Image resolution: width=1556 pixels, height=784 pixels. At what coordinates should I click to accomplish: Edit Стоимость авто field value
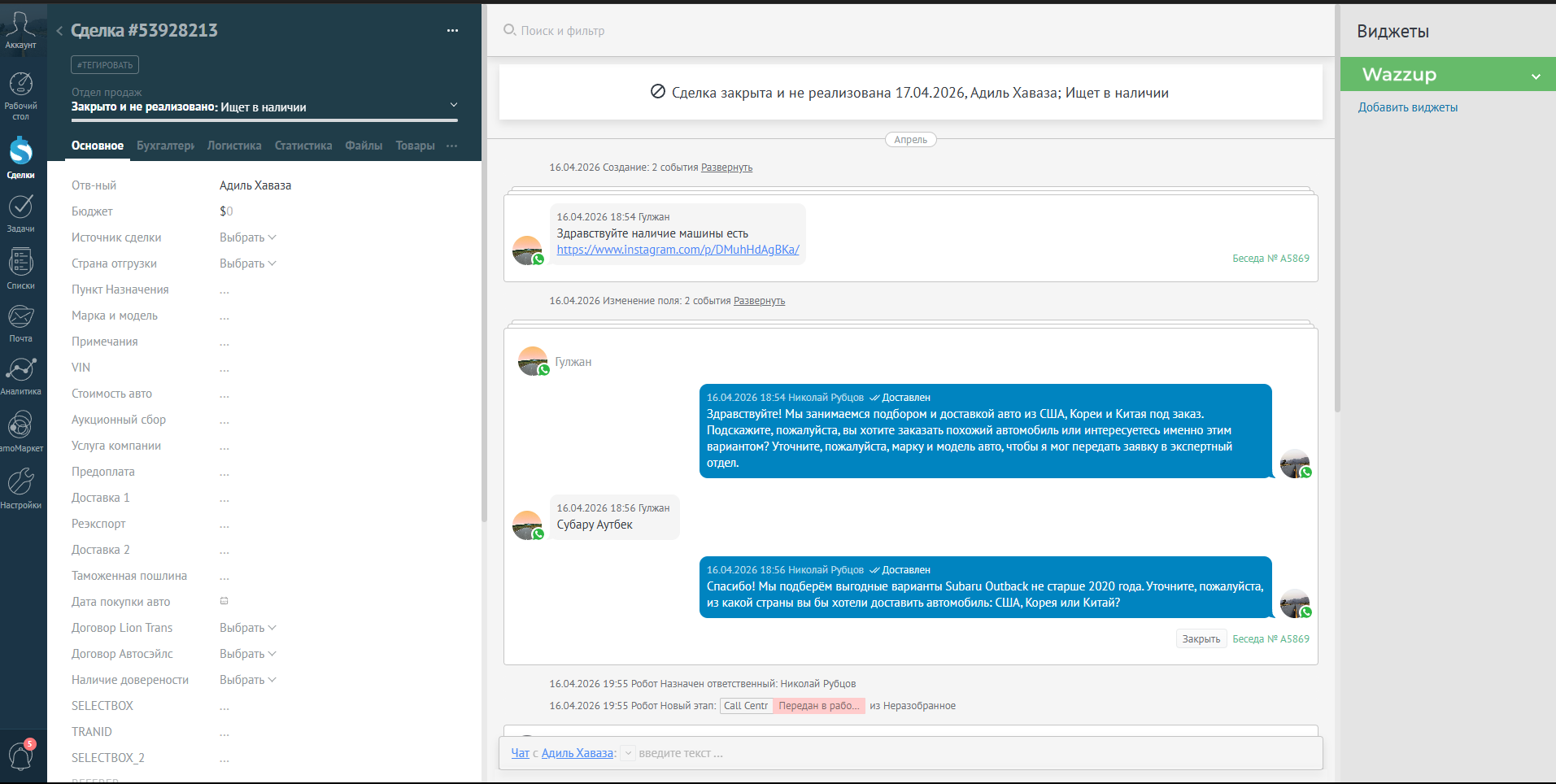(224, 395)
